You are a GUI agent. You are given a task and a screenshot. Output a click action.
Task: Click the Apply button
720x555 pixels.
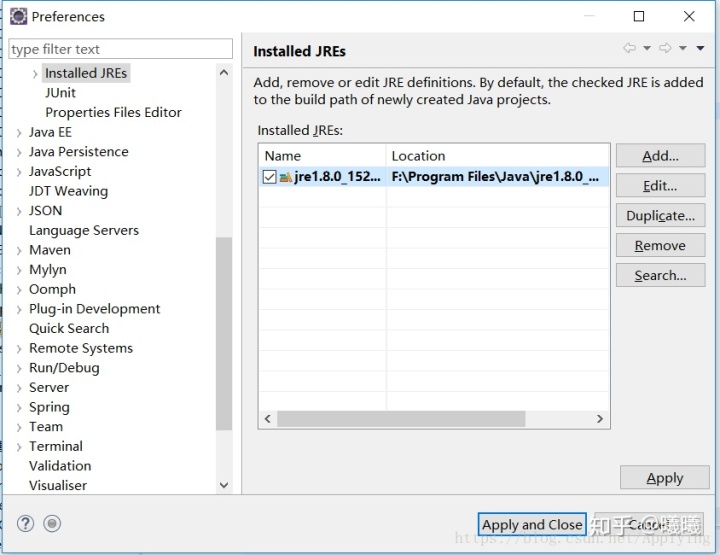click(x=664, y=477)
